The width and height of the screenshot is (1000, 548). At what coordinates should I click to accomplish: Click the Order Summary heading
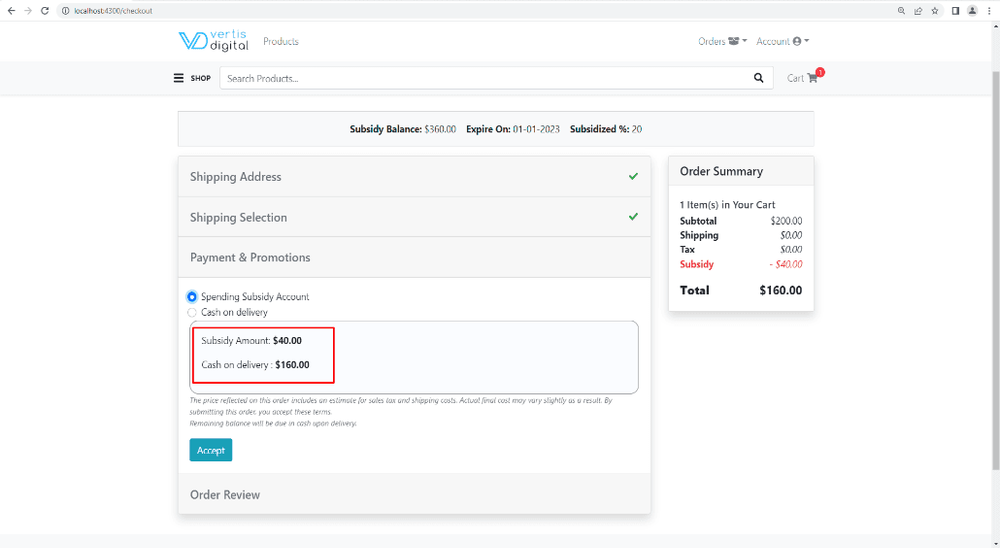[721, 171]
